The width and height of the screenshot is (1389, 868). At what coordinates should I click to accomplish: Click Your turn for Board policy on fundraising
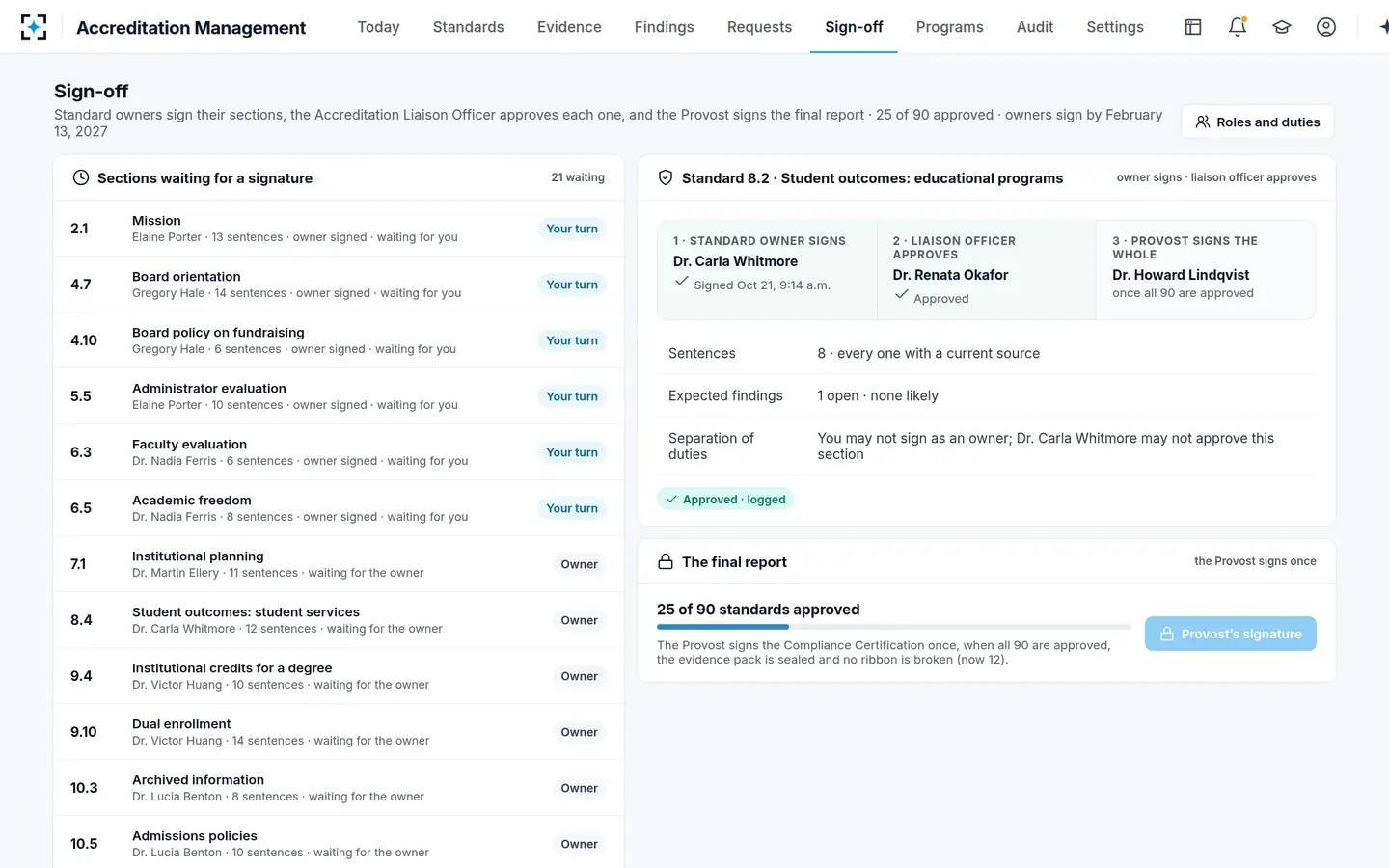(x=572, y=340)
